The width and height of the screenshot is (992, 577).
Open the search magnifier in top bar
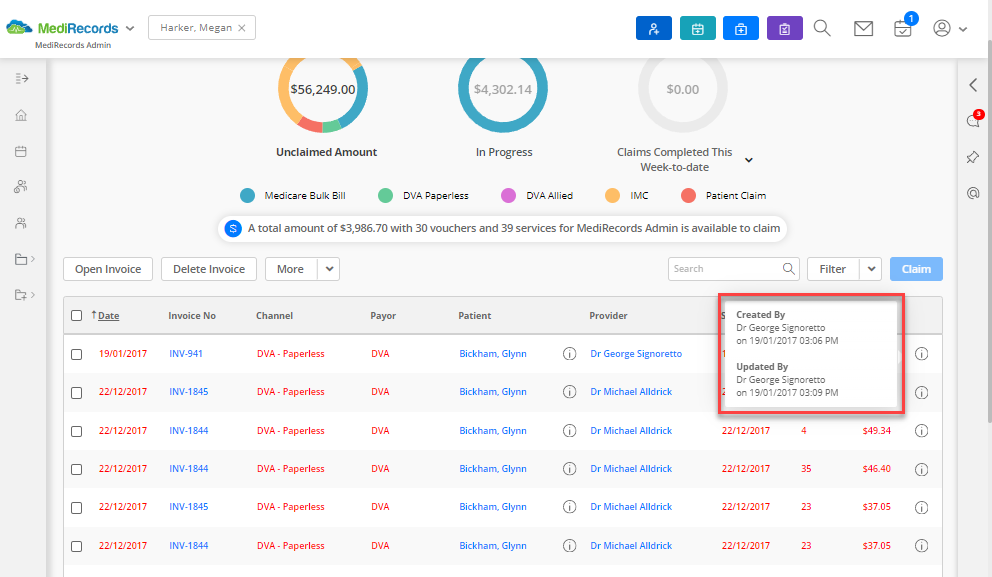(x=822, y=28)
